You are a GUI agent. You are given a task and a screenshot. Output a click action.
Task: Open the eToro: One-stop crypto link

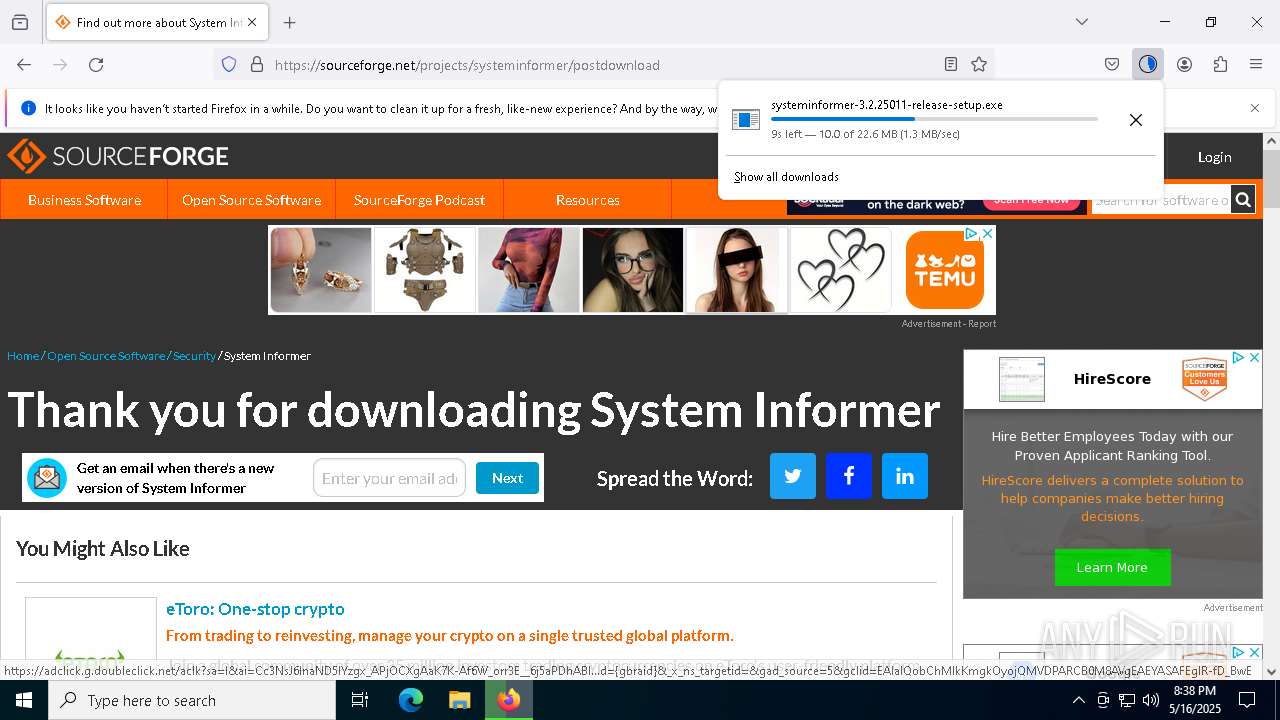pos(255,608)
